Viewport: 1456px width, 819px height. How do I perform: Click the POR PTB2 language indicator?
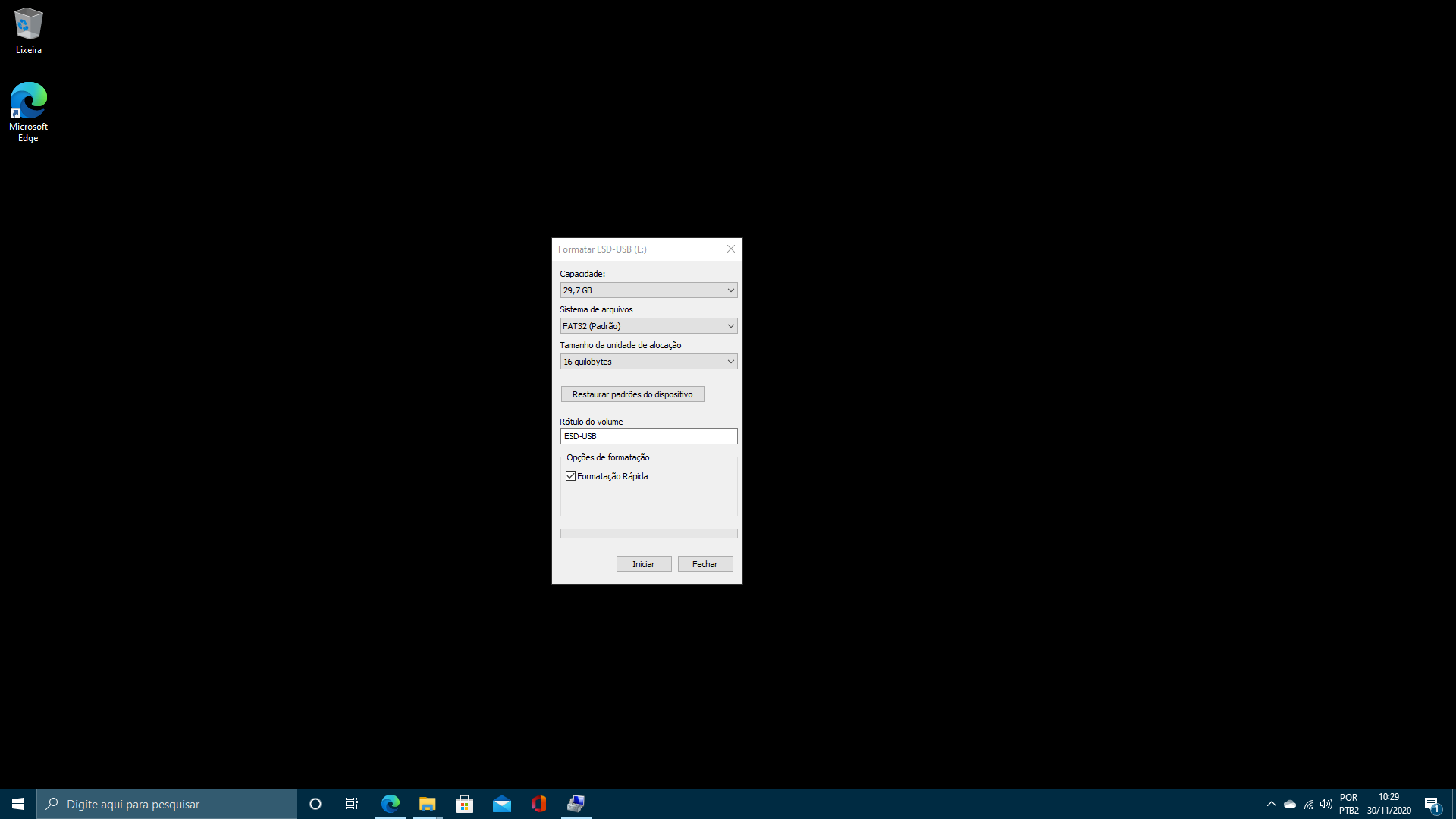[x=1349, y=804]
